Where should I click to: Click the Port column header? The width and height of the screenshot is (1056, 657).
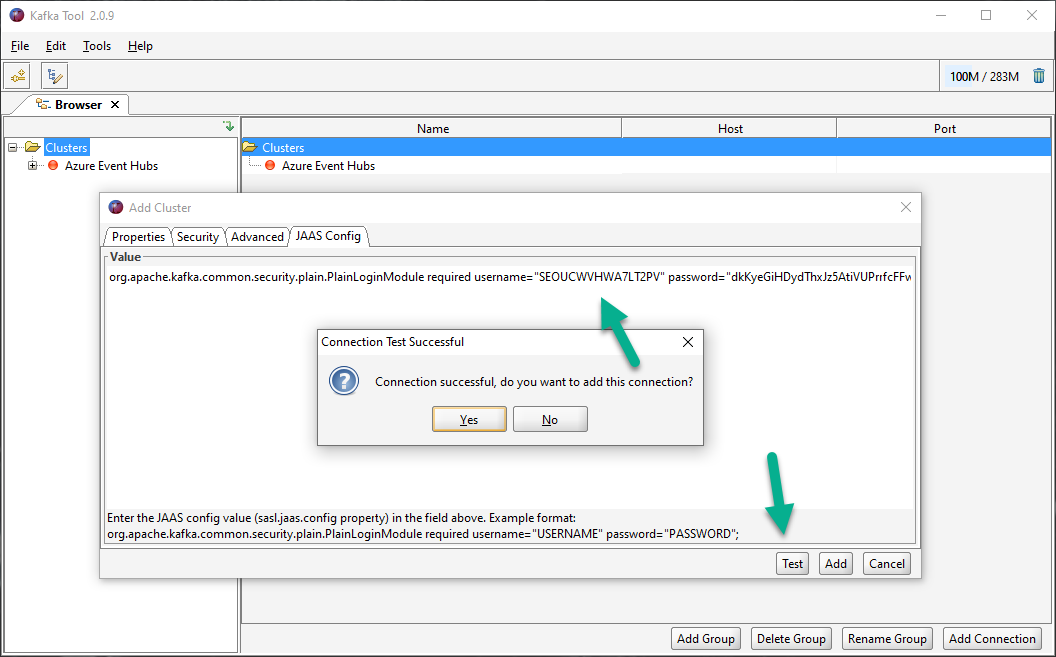(x=944, y=128)
